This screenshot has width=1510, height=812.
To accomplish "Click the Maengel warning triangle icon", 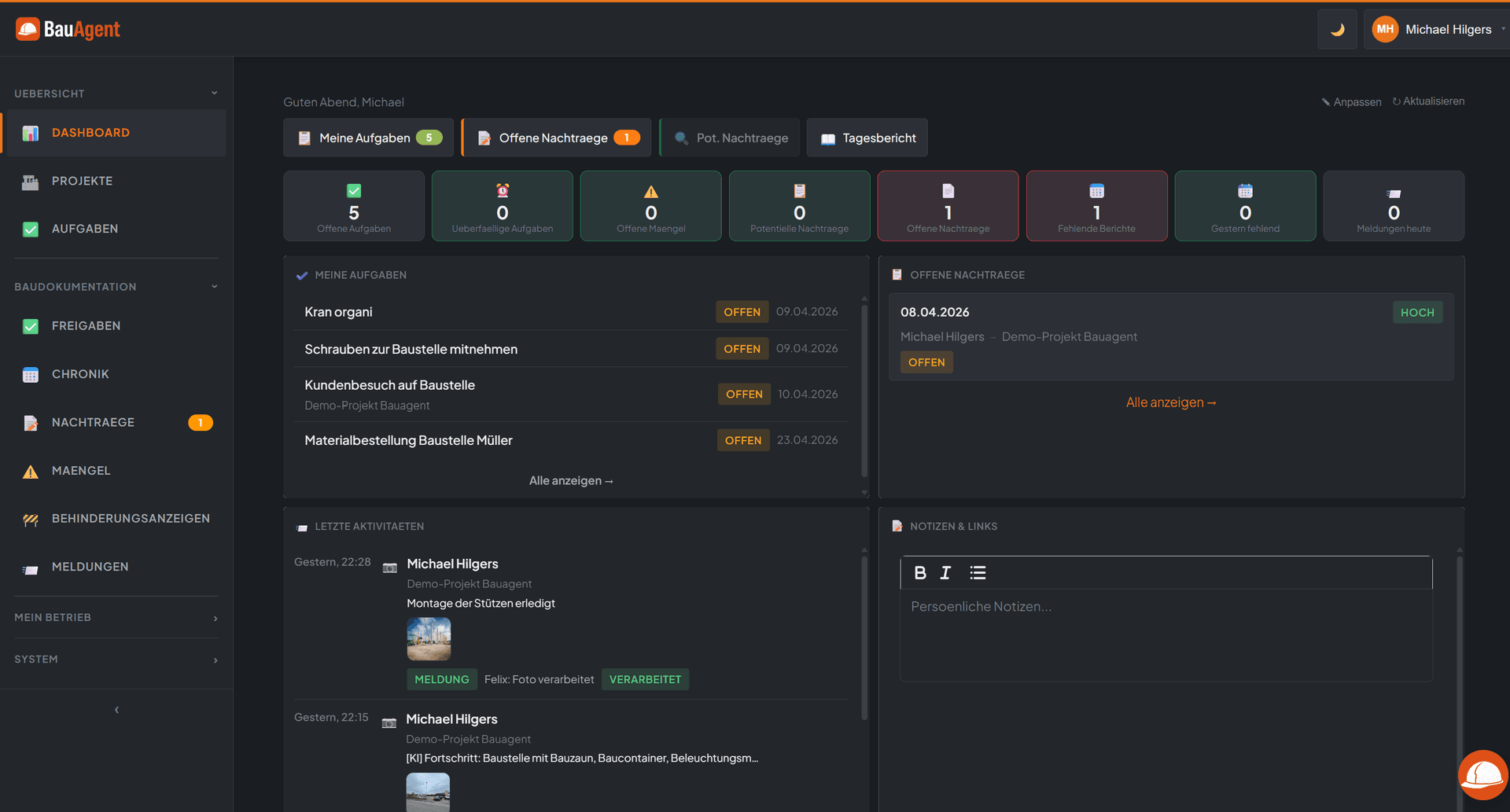I will tap(30, 471).
